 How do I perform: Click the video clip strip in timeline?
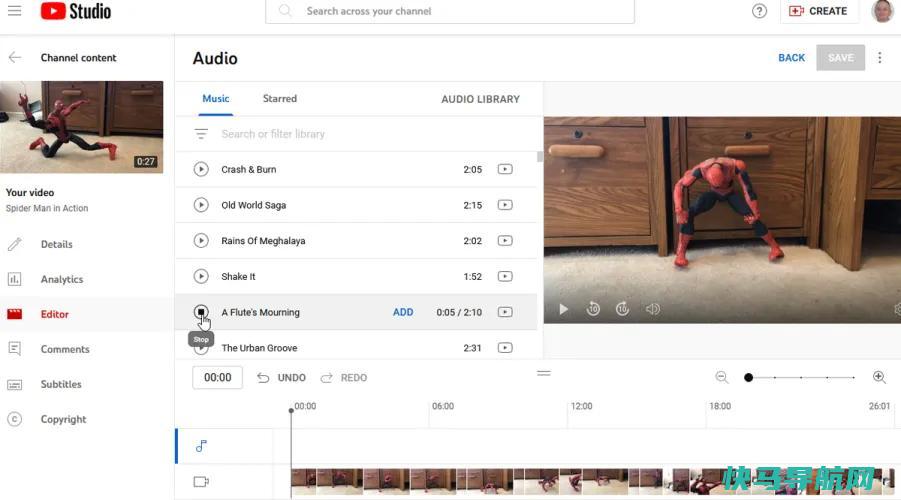tap(592, 482)
